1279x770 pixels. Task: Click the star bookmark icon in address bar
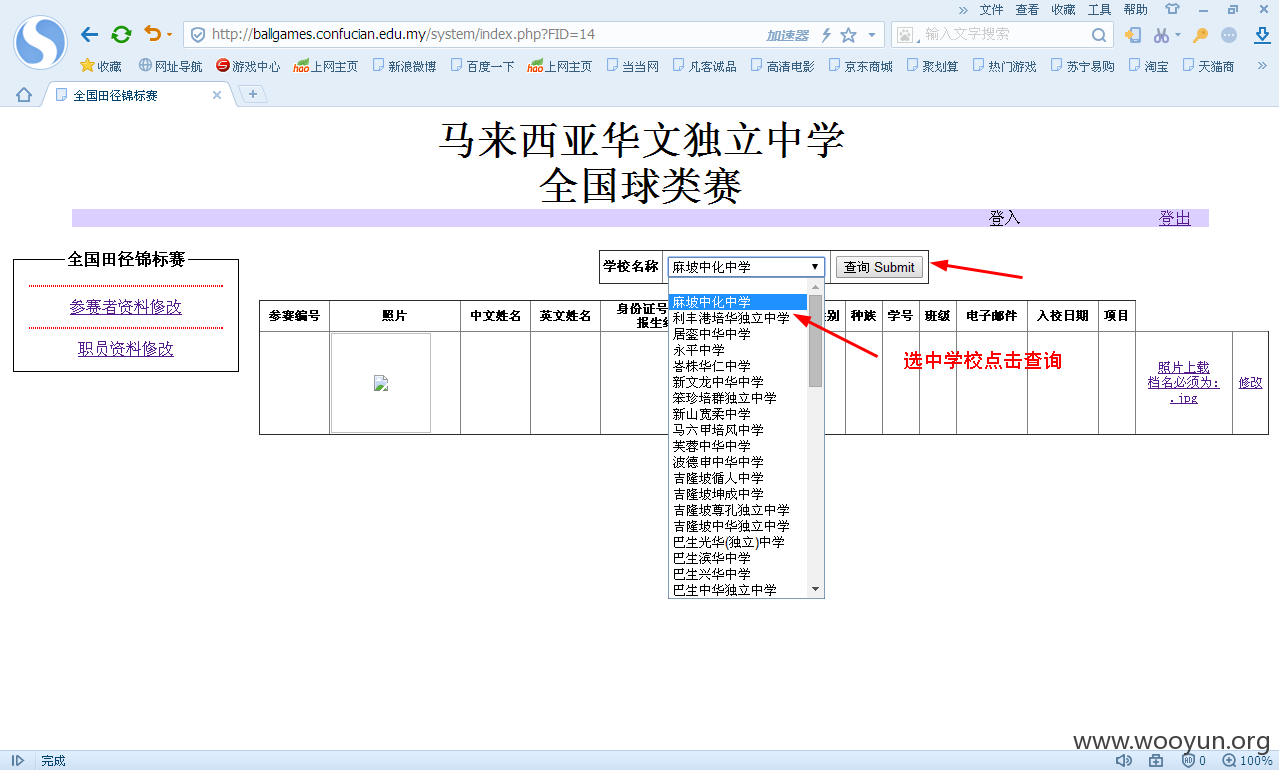pos(848,35)
